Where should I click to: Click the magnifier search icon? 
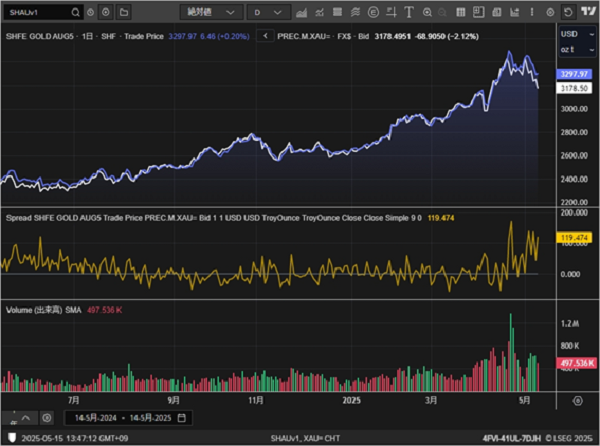pos(75,13)
